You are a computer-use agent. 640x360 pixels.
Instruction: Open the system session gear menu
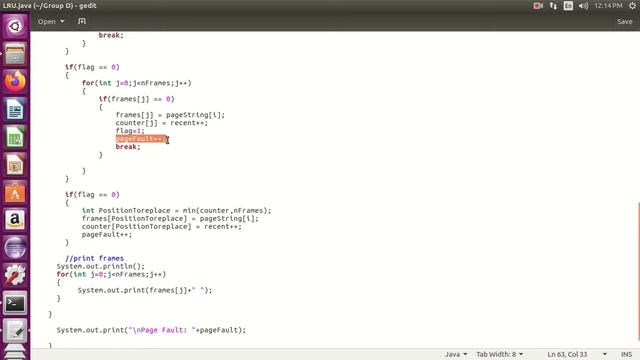[632, 6]
